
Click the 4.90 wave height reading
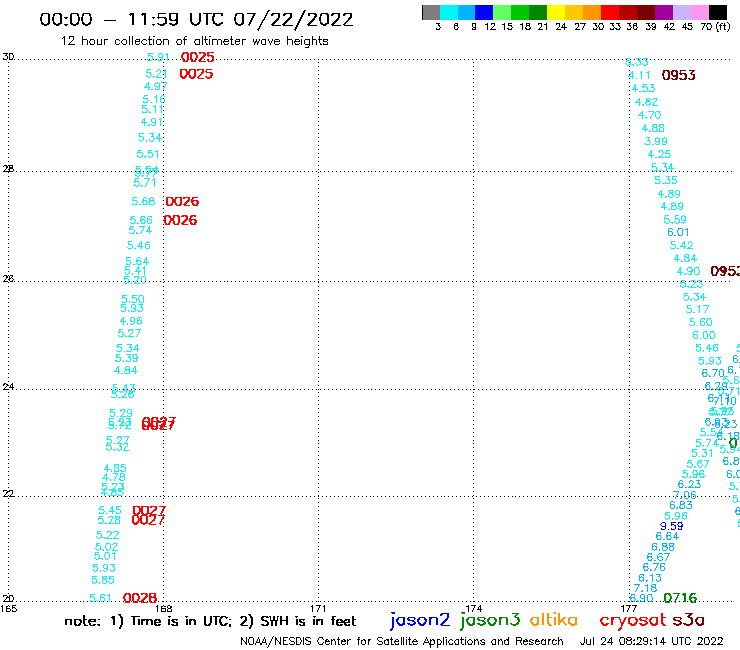[688, 271]
